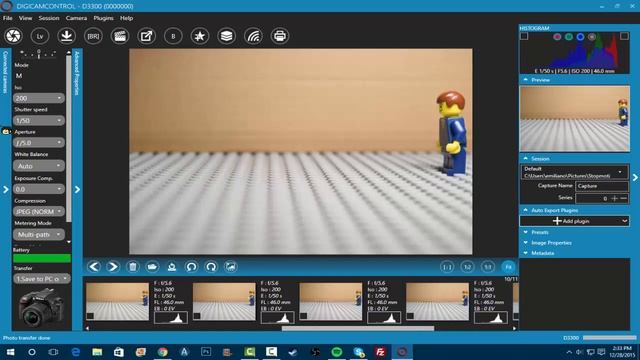640x360 pixels.
Task: Tick the histogram top-left checkbox
Action: (x=524, y=36)
